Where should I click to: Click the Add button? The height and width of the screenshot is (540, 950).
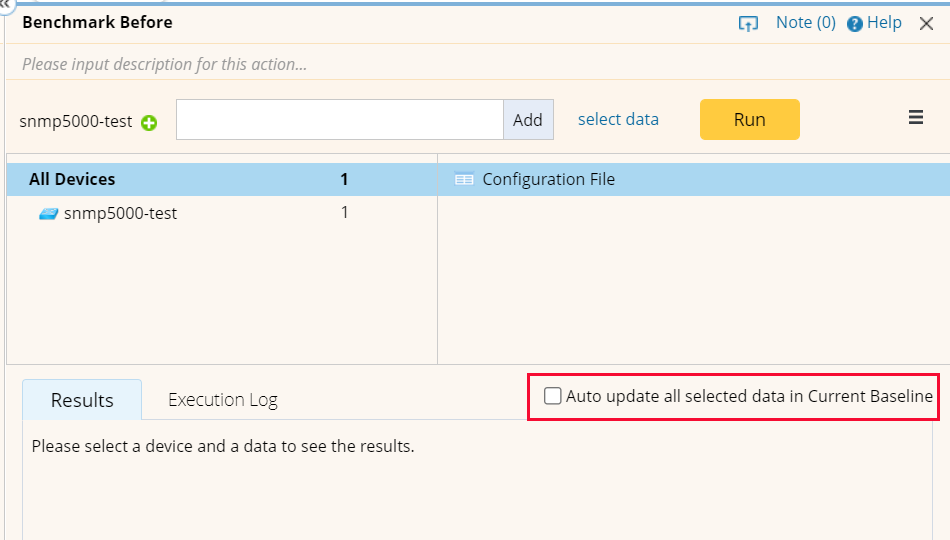click(527, 120)
